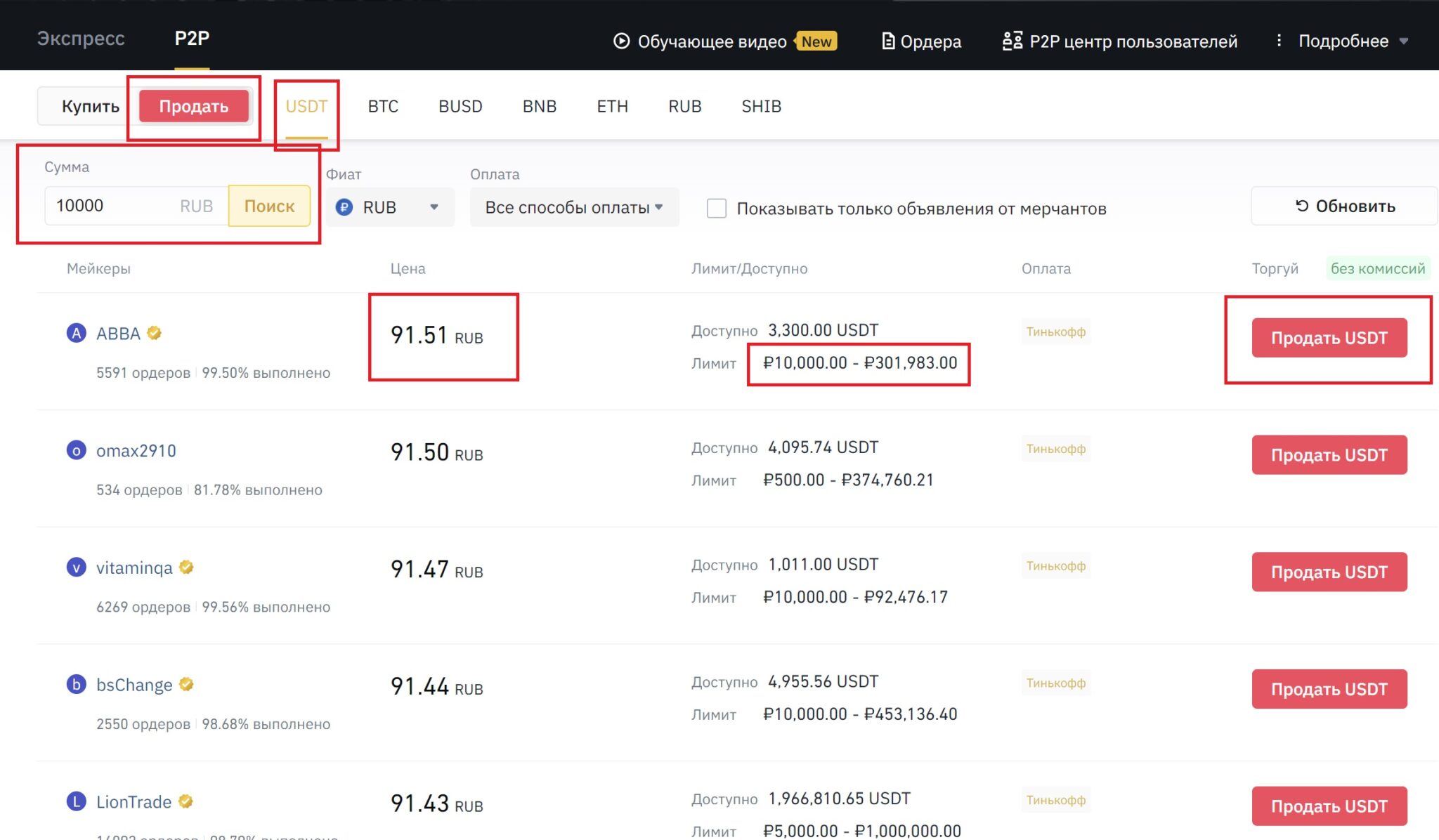This screenshot has width=1439, height=840.
Task: Switch to the Купить toggle
Action: click(90, 106)
